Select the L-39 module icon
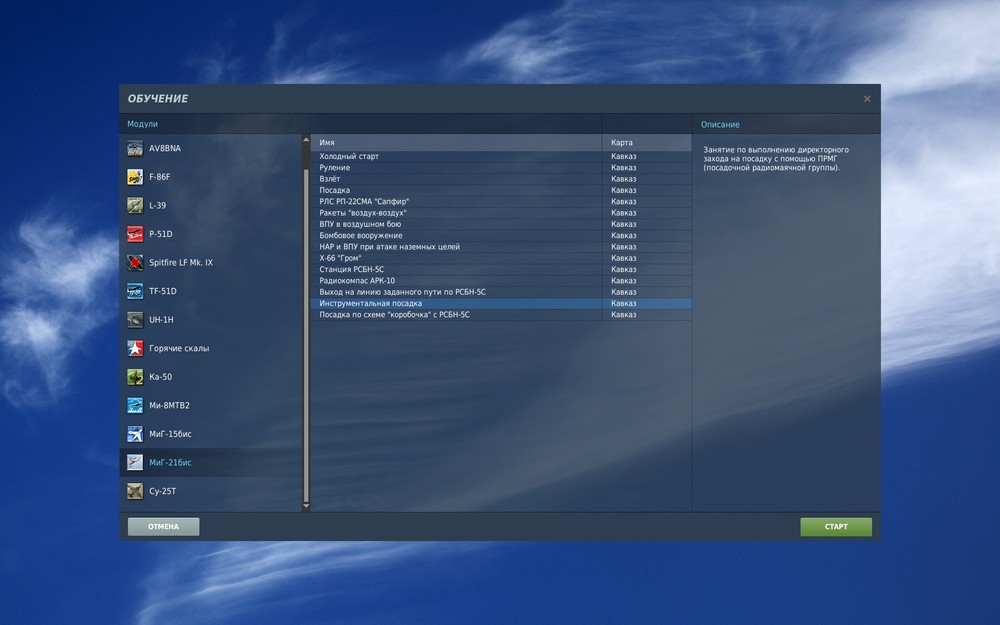 [135, 205]
